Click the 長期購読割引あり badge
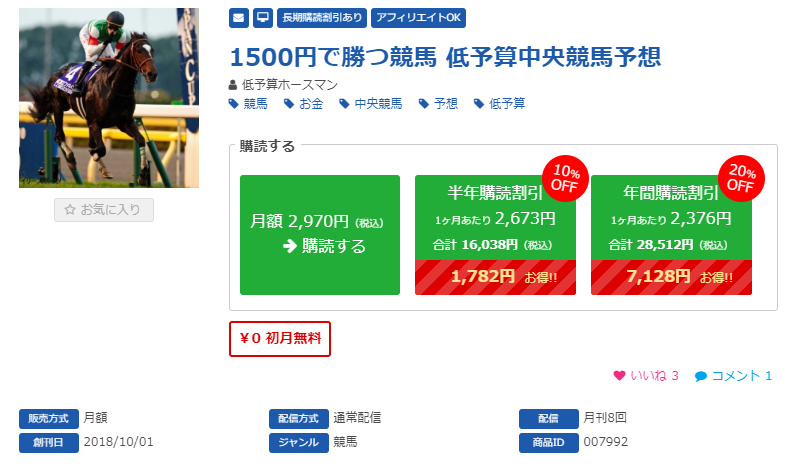Image resolution: width=789 pixels, height=464 pixels. coord(322,18)
